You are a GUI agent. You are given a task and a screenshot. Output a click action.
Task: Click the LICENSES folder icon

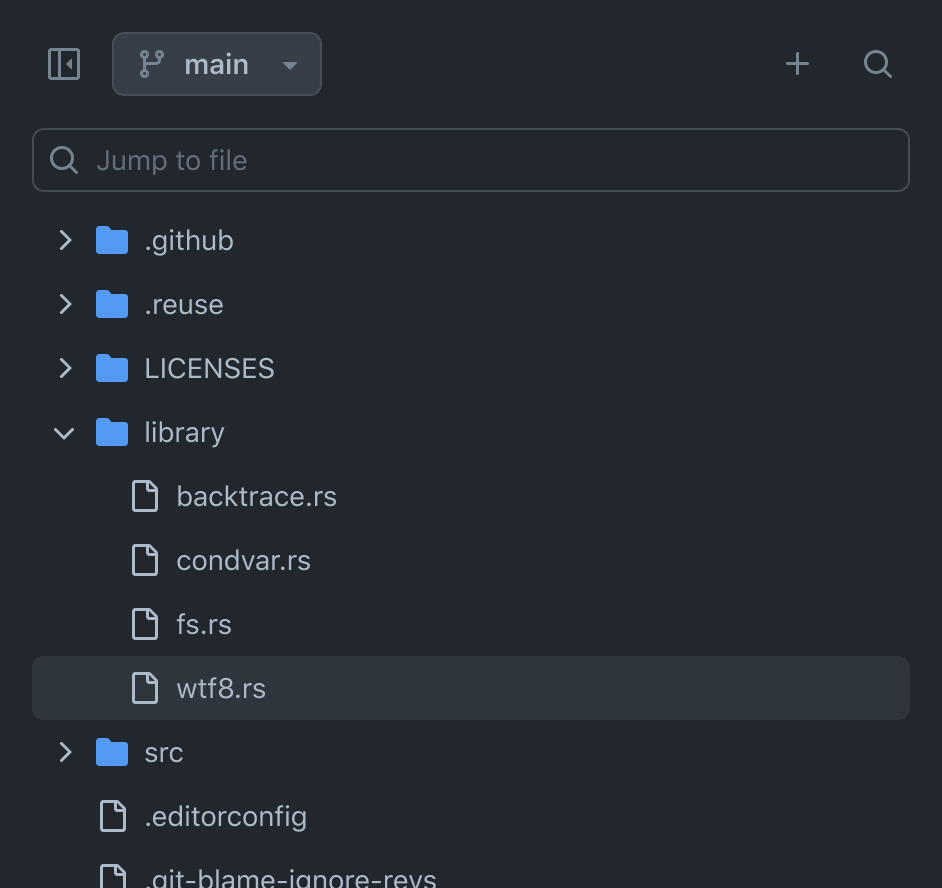pos(112,368)
